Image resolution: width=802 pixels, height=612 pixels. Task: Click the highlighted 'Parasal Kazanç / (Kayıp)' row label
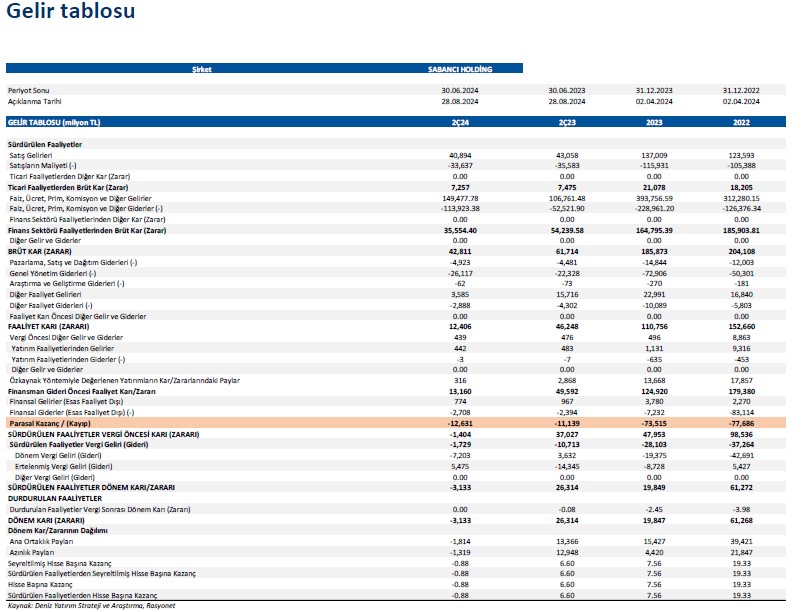point(51,424)
